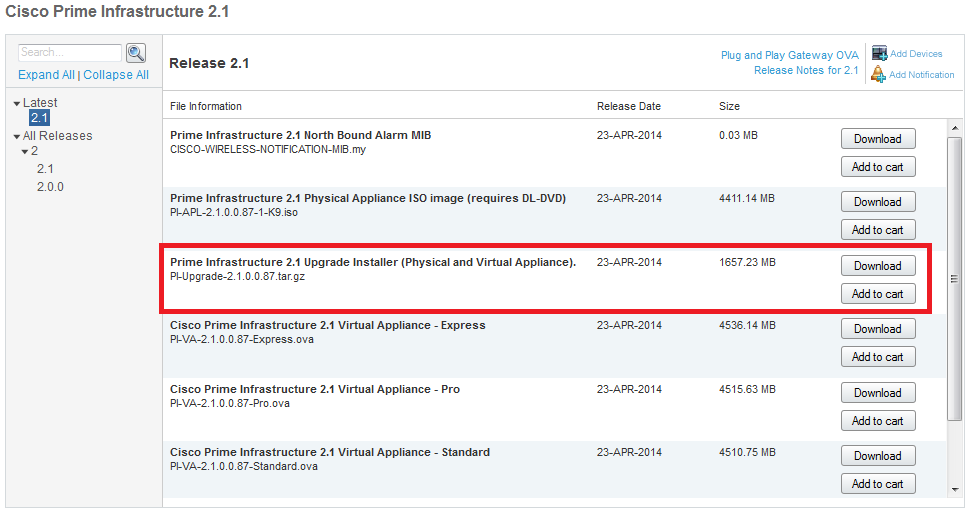
Task: Click the Collapse All link
Action: pos(116,75)
